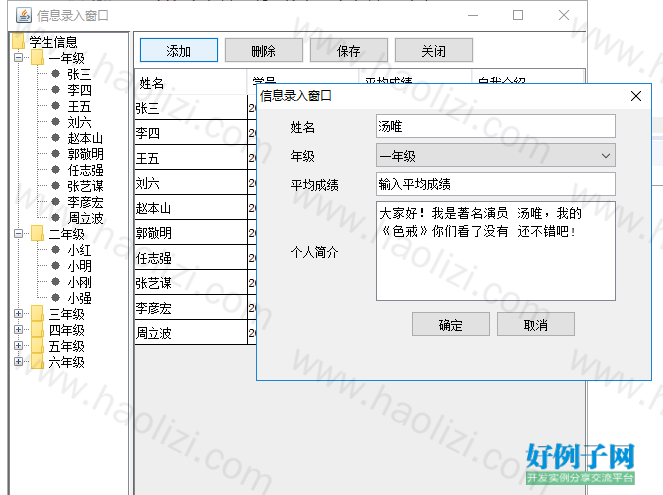
Task: Click the 三年级 folder icon
Action: [37, 314]
